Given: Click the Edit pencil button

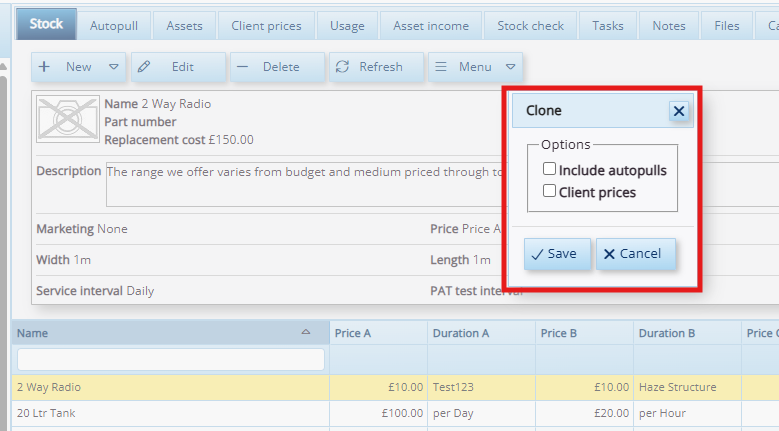Looking at the screenshot, I should (178, 67).
